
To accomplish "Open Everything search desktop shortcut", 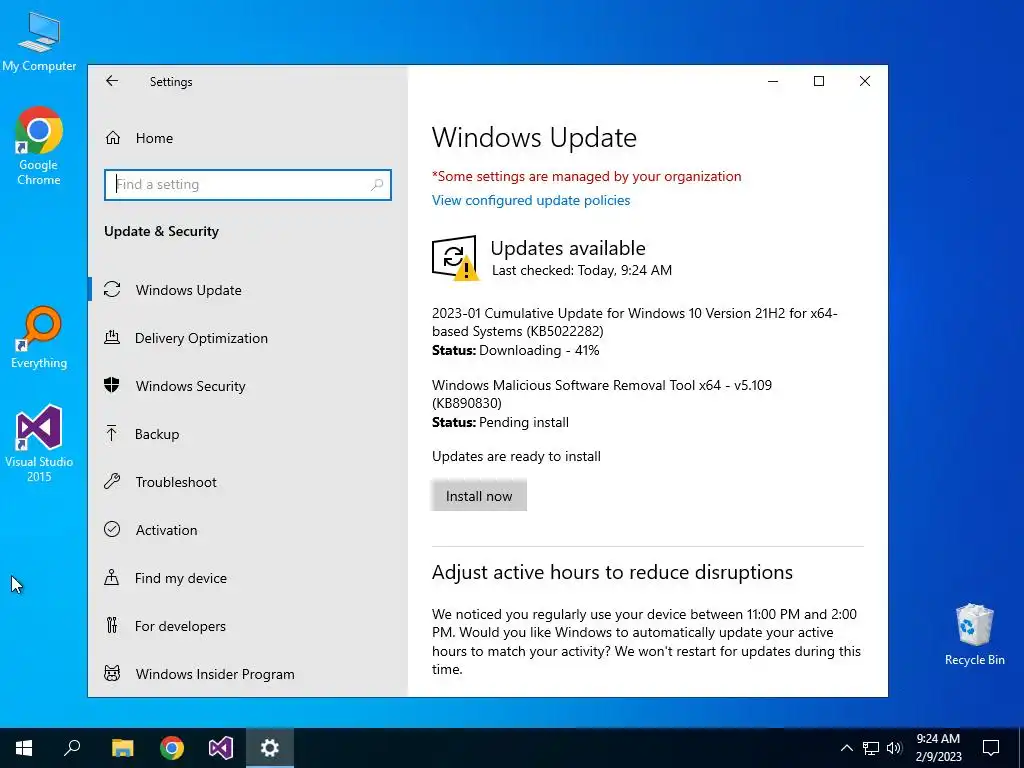I will click(x=39, y=338).
